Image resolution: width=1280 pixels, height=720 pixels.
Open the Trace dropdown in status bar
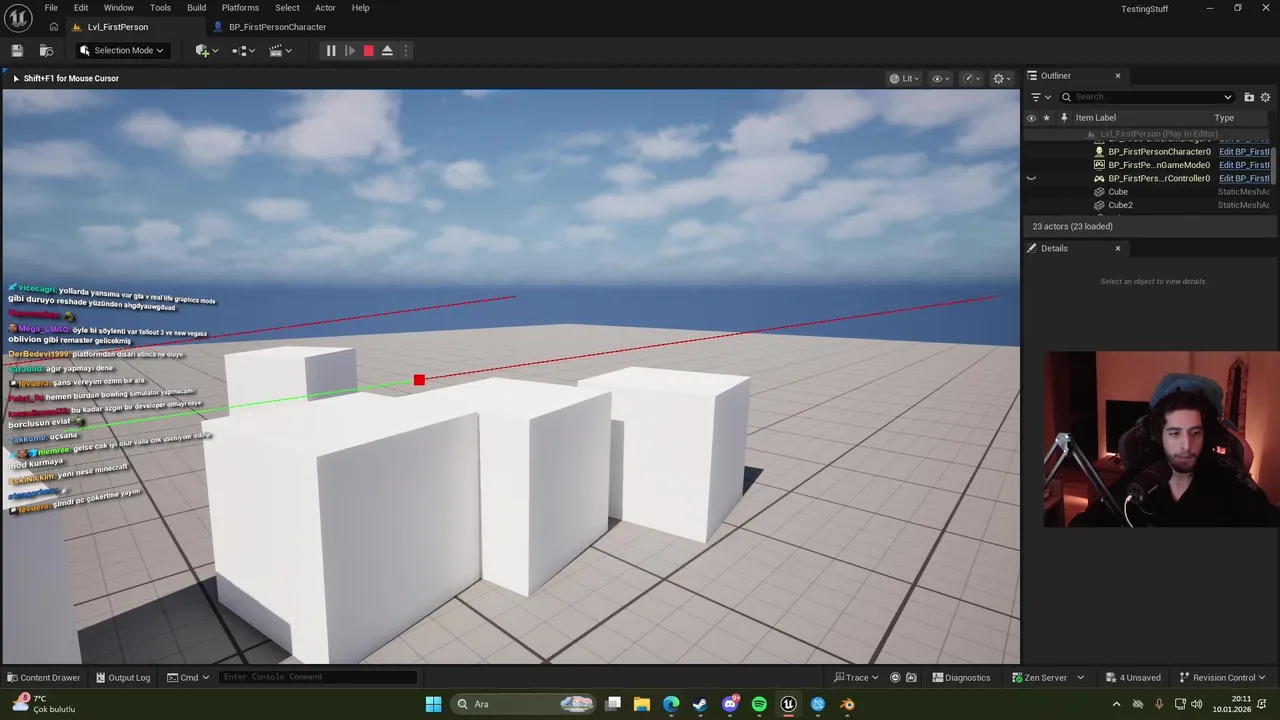point(856,677)
